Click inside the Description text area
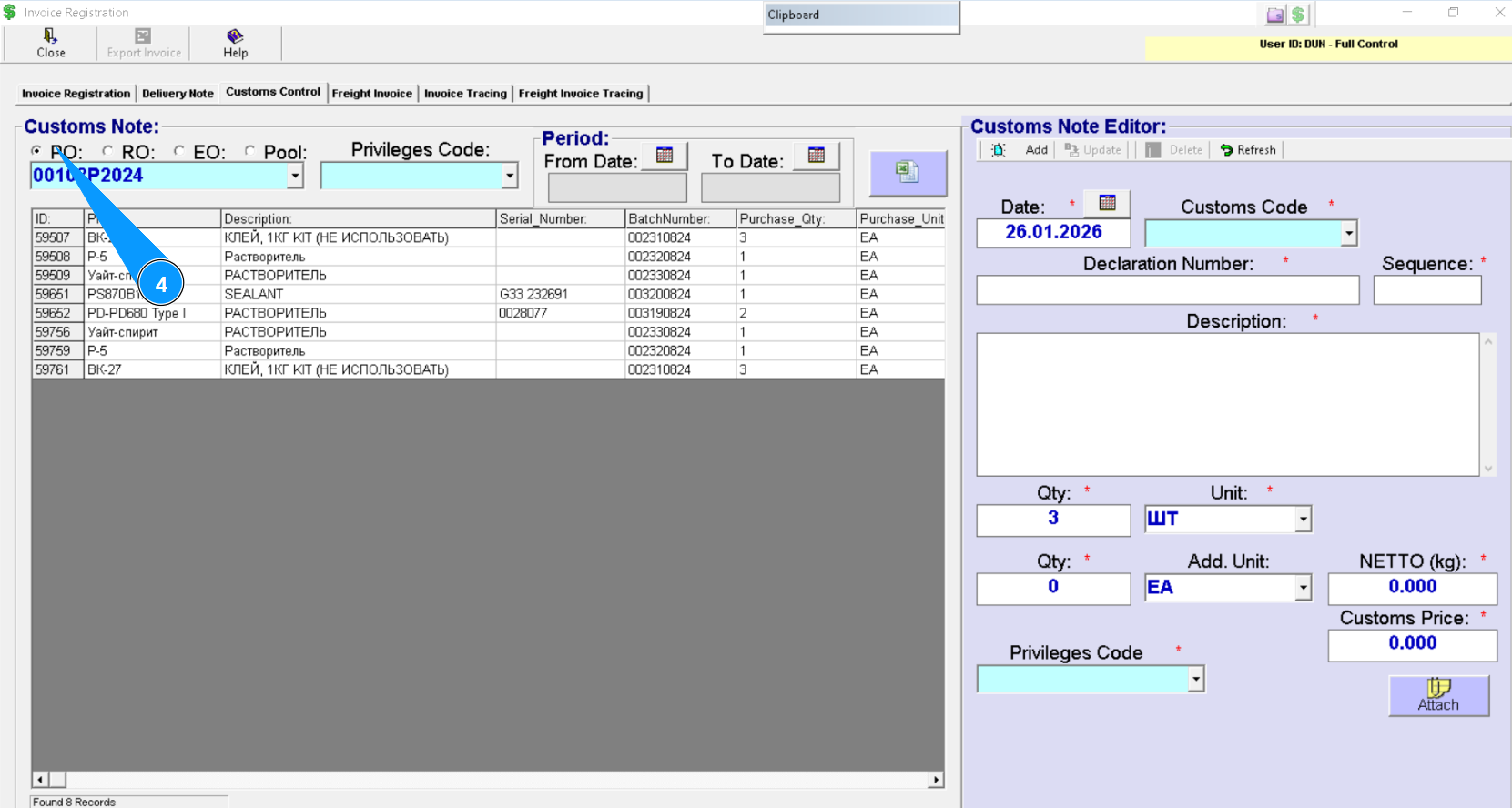Viewport: 1512px width, 808px height. pyautogui.click(x=1227, y=404)
